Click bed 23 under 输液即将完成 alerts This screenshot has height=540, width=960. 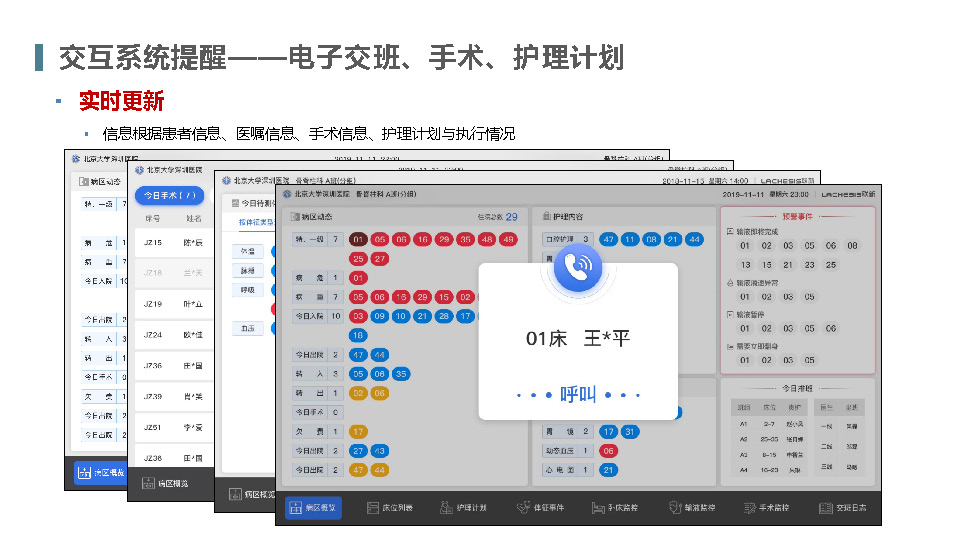point(809,265)
